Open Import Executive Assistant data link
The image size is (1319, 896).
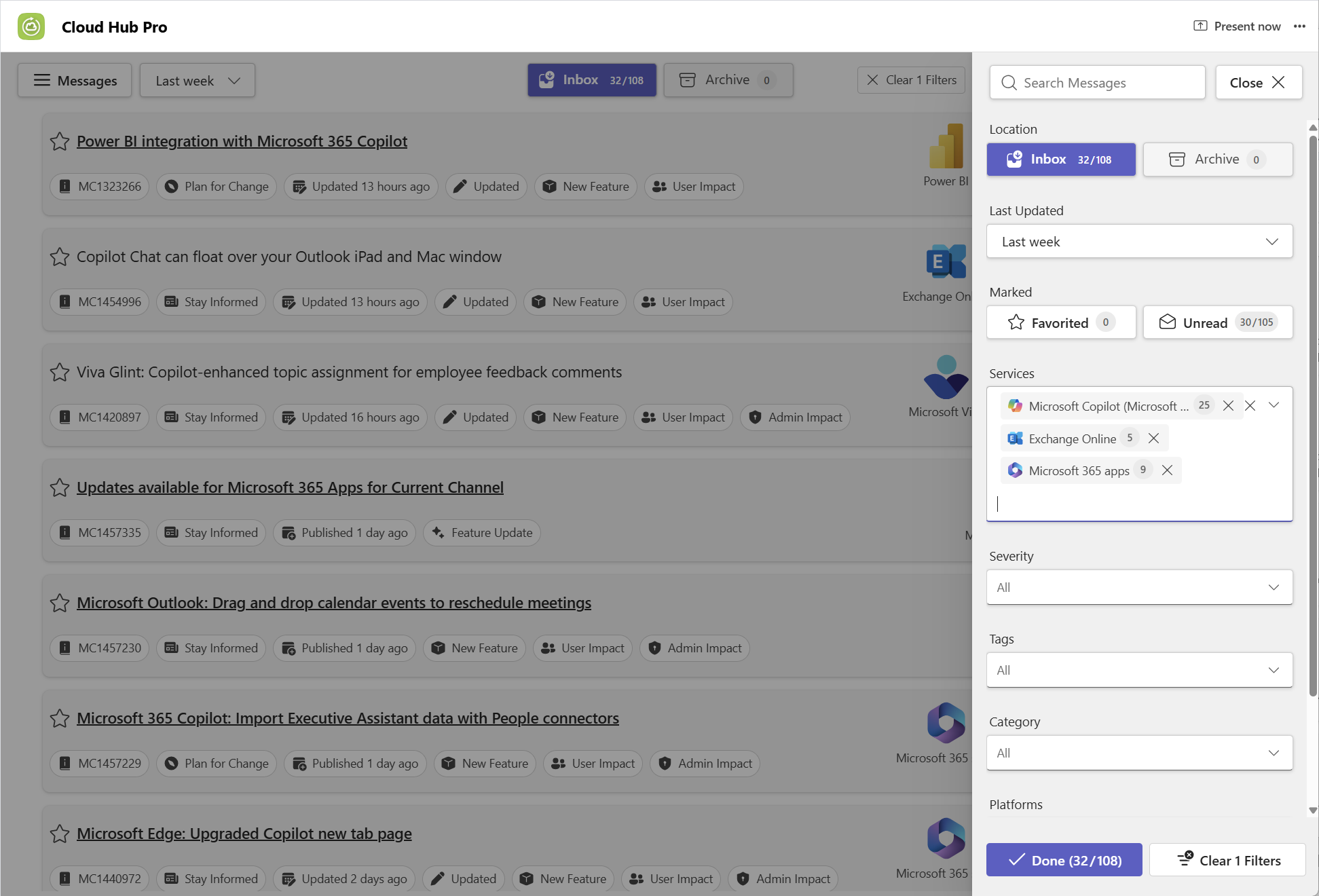coord(348,718)
